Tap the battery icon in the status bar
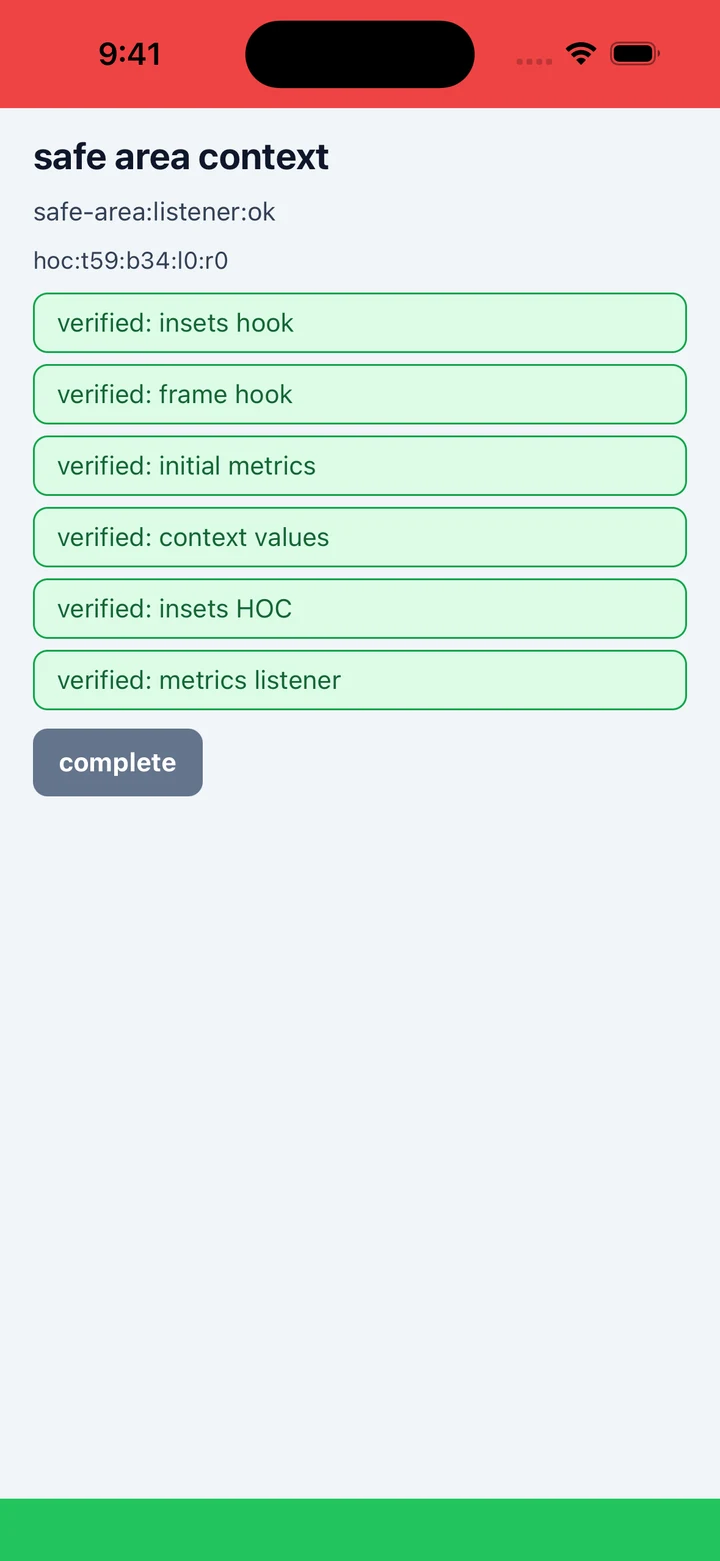Screen dimensions: 720x1561 635,53
